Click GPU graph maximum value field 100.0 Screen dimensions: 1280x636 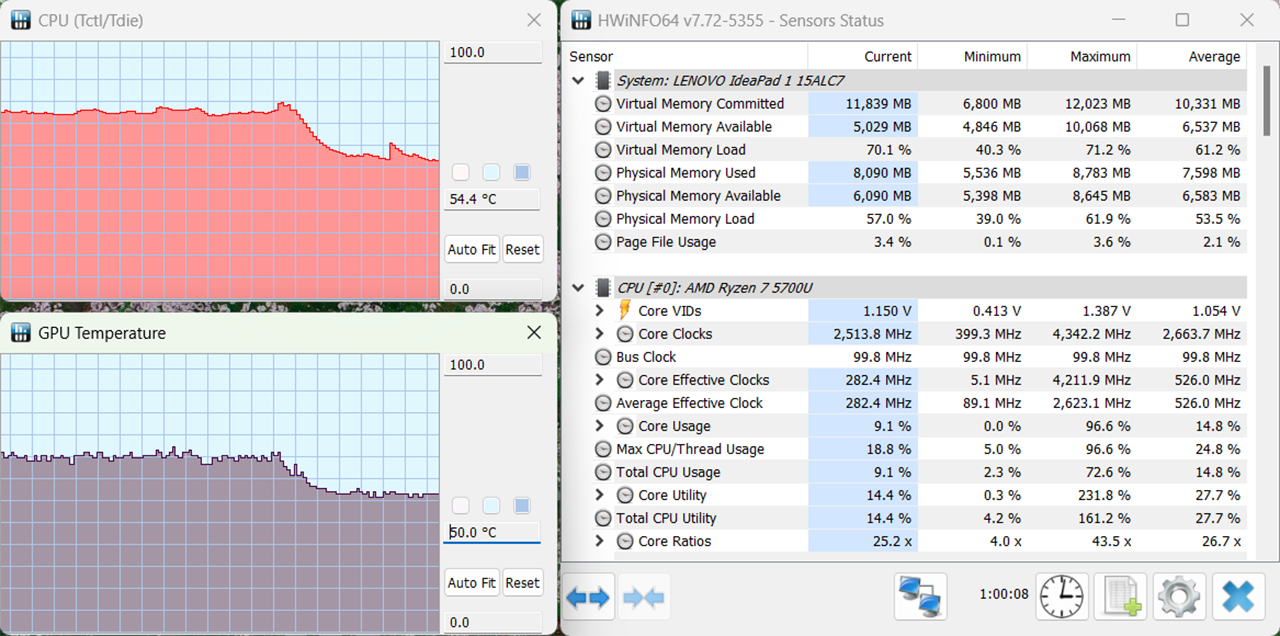coord(493,365)
